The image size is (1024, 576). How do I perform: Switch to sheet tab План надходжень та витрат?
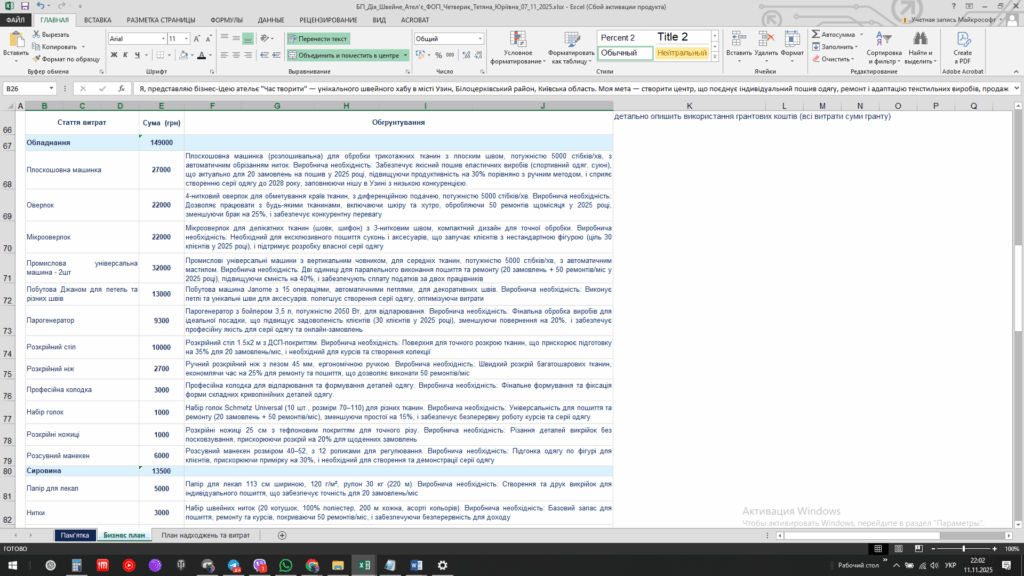tap(212, 535)
